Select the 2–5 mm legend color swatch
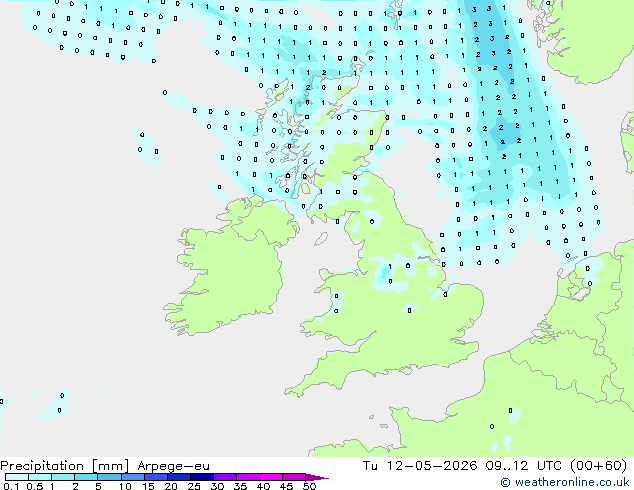This screenshot has width=634, height=490. [86, 477]
